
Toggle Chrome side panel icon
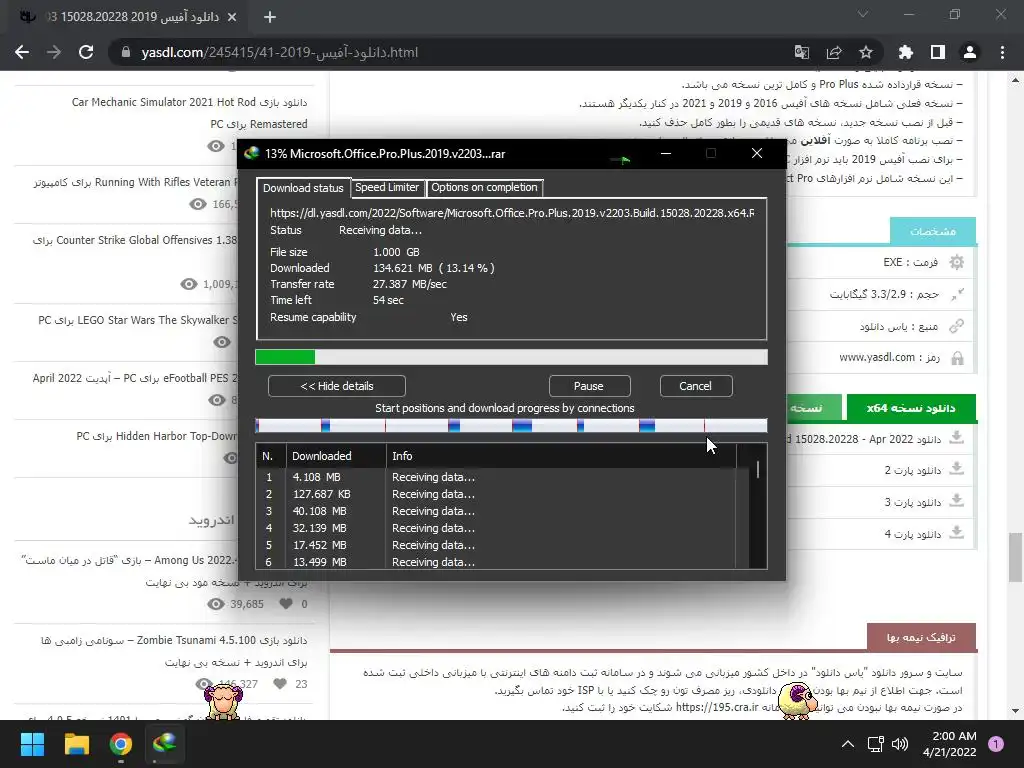938,52
